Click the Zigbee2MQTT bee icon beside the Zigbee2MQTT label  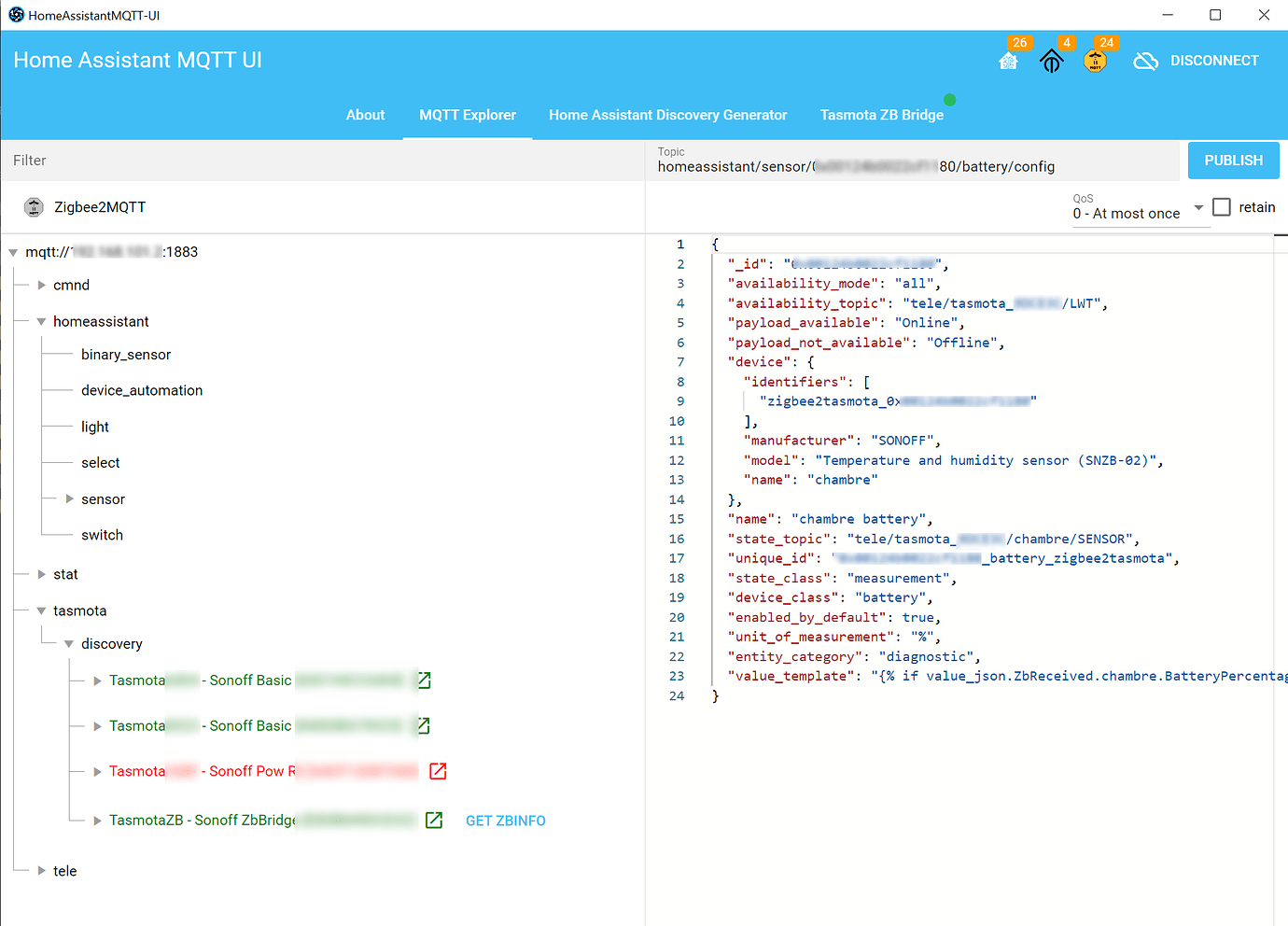[34, 207]
